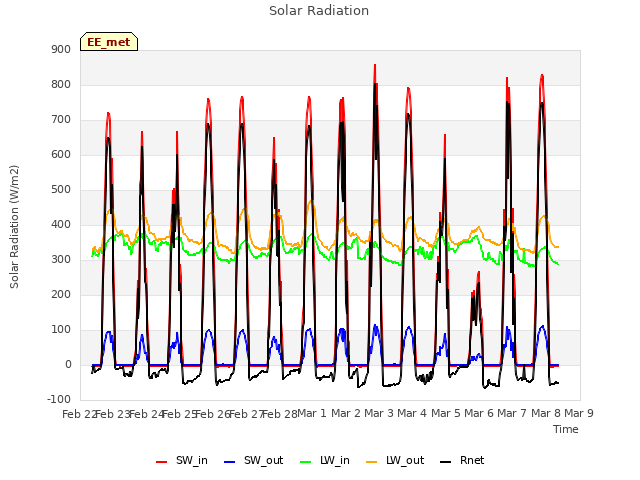Screen dimensions: 640x480
Task: Click the Solar Radiation chart title
Action: click(x=319, y=11)
